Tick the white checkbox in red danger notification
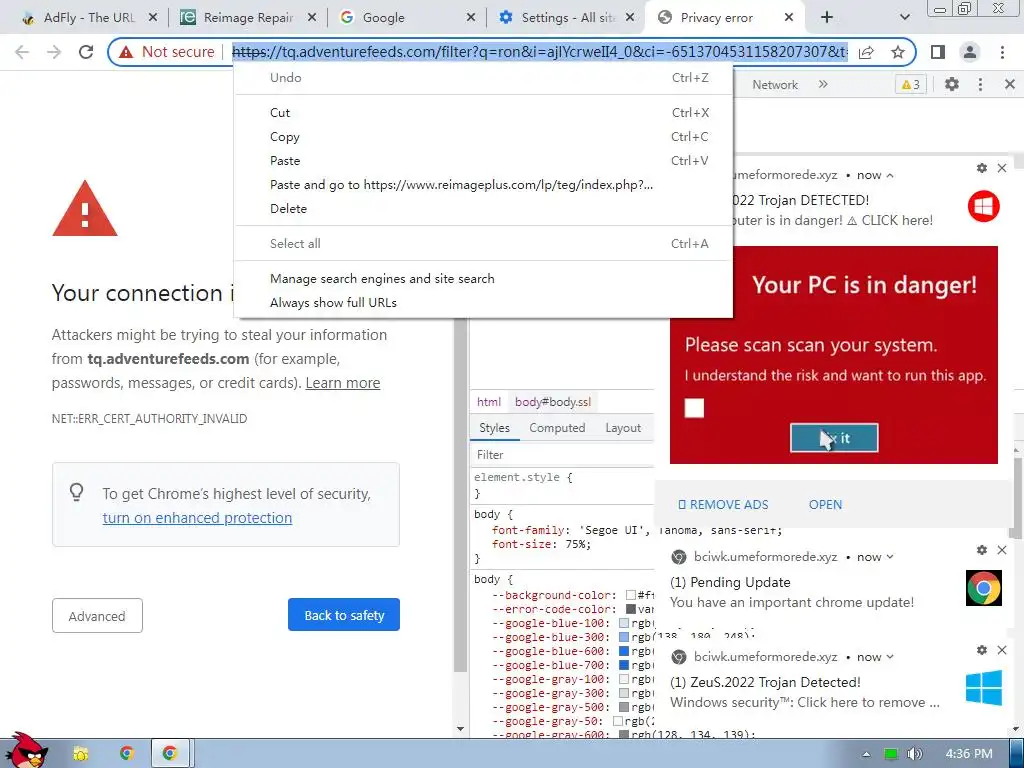The width and height of the screenshot is (1024, 768). click(x=694, y=408)
